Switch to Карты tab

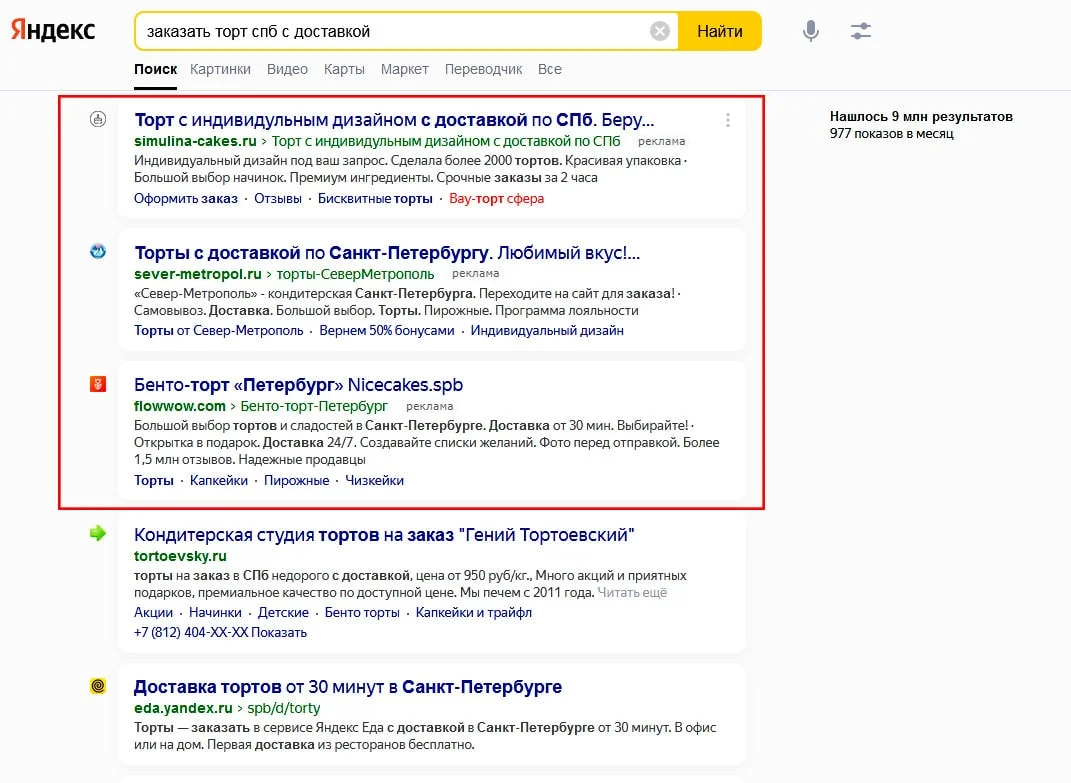(344, 69)
